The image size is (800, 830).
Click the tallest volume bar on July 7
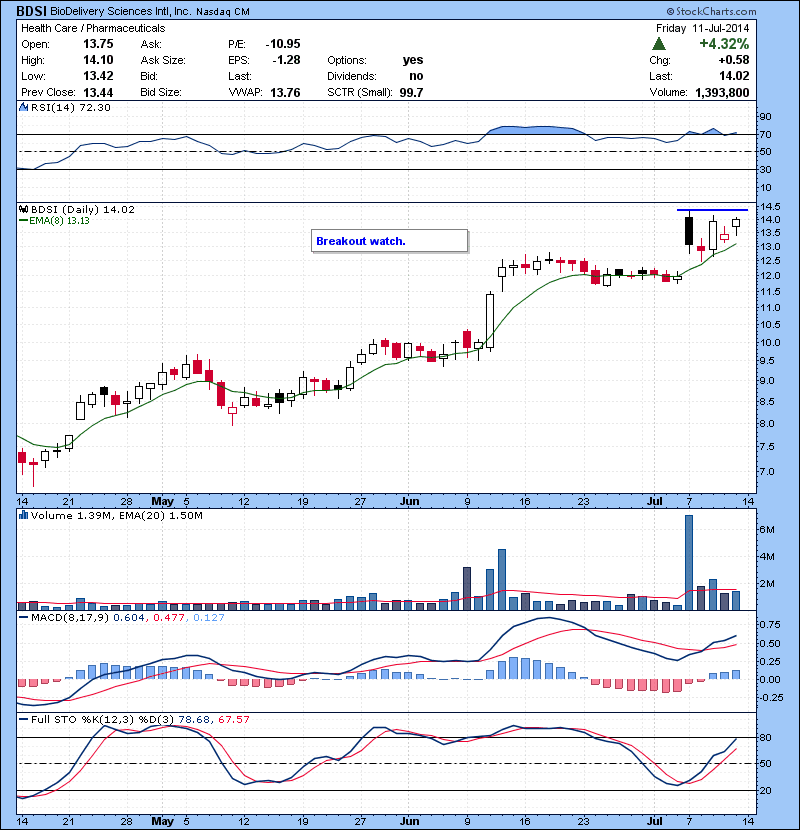click(x=689, y=562)
